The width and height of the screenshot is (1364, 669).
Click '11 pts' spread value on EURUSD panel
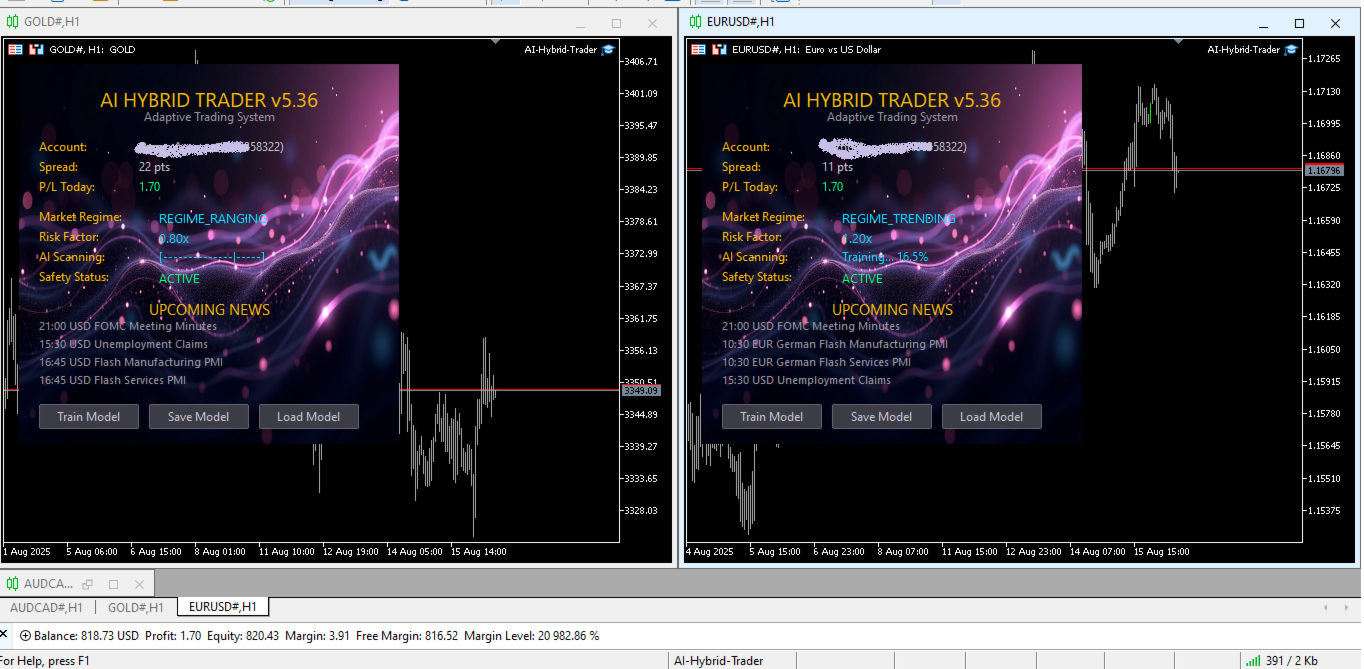[x=837, y=167]
